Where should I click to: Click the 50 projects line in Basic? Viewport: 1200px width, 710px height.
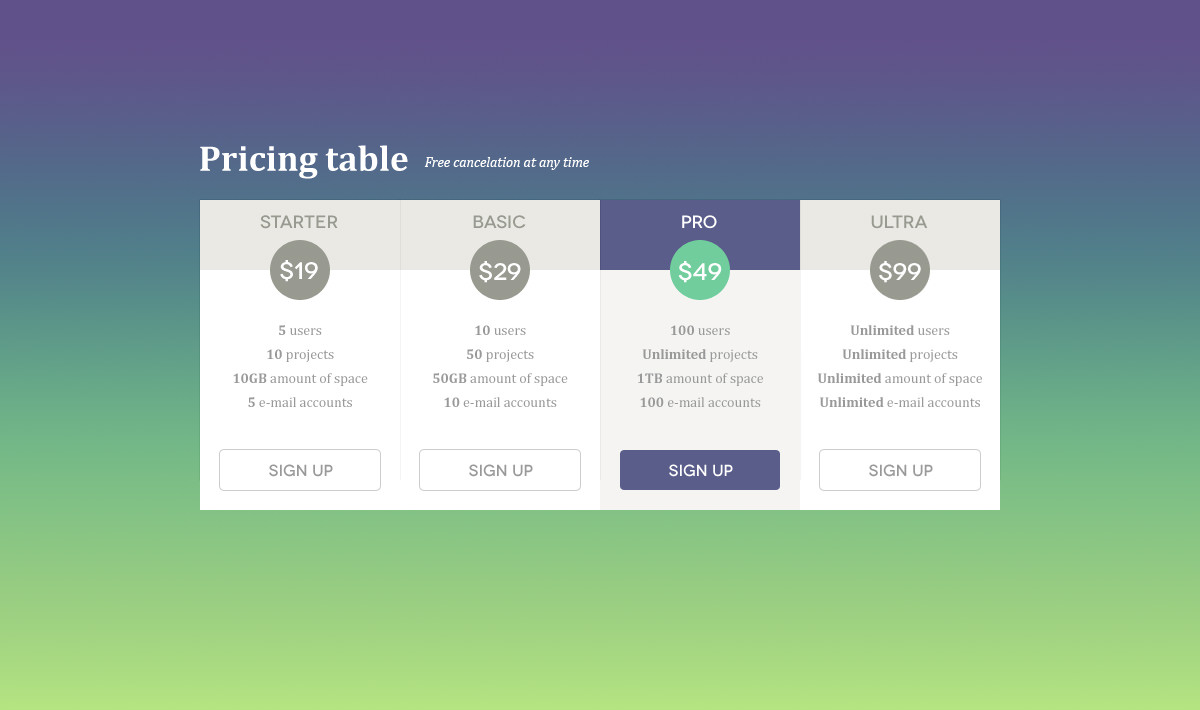[x=500, y=355]
